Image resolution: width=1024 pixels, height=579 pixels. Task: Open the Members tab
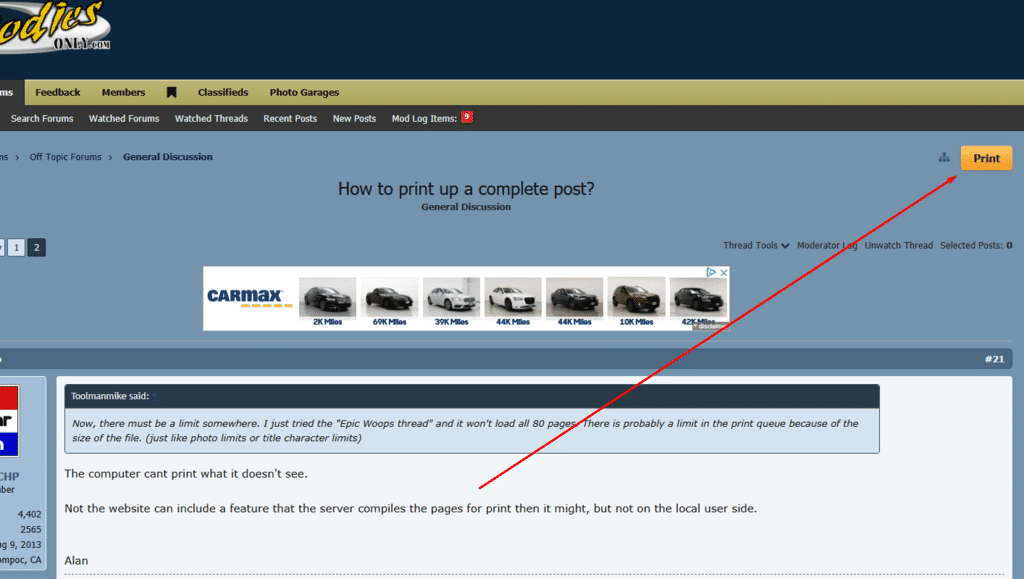click(x=123, y=93)
